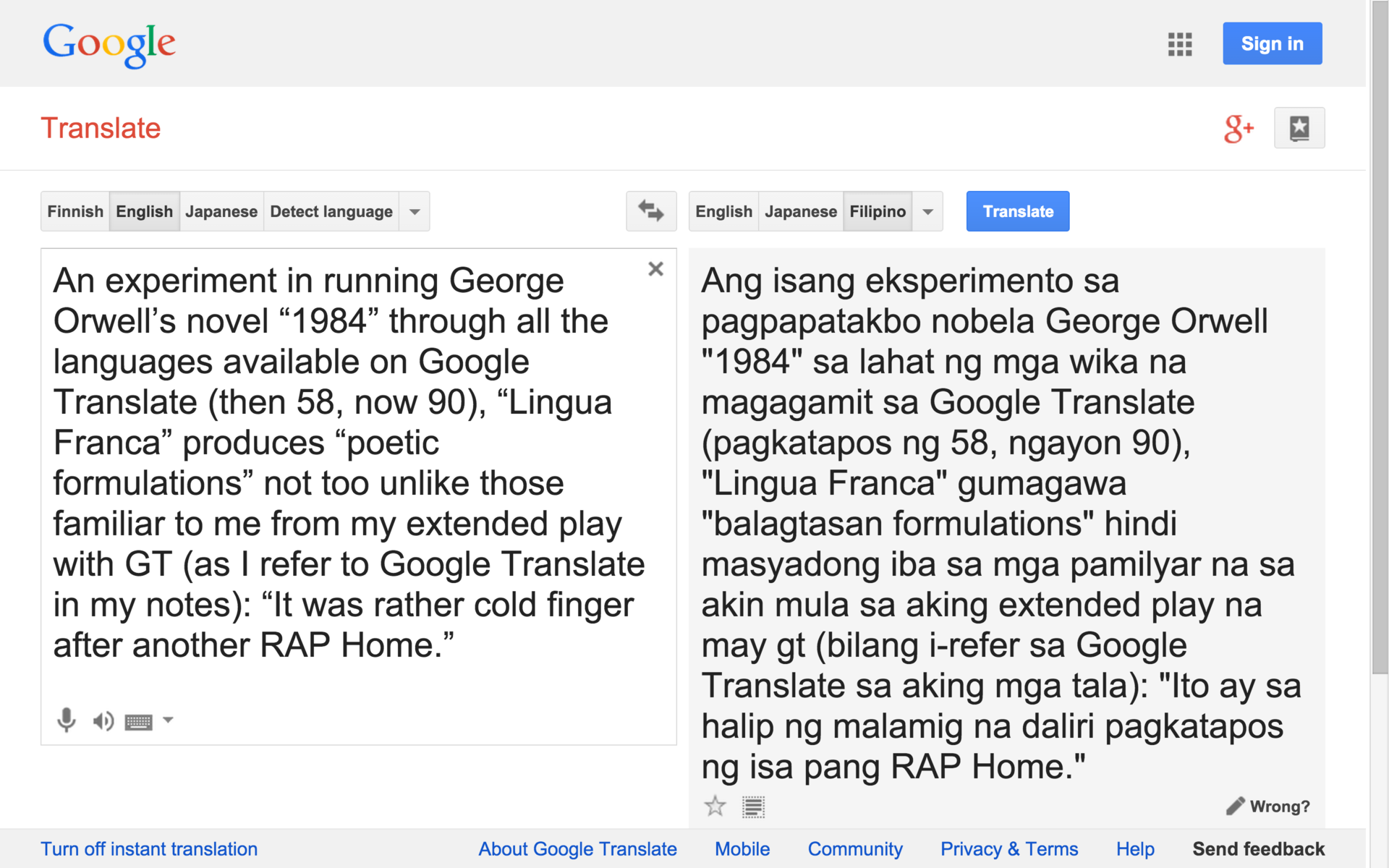This screenshot has height=868, width=1389.
Task: Open input tools keyboard dropdown arrow
Action: [168, 720]
